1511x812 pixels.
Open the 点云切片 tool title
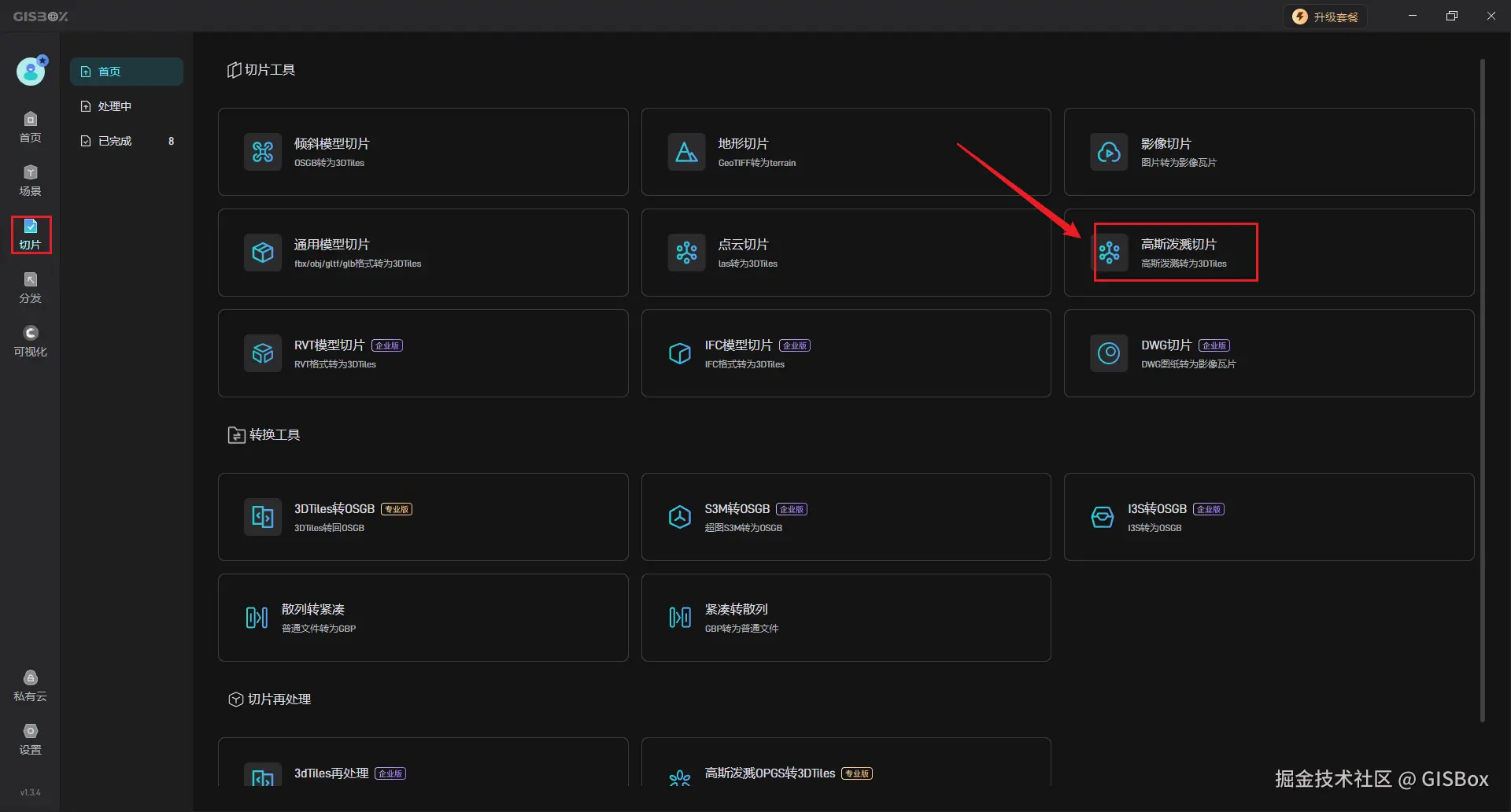click(x=743, y=245)
